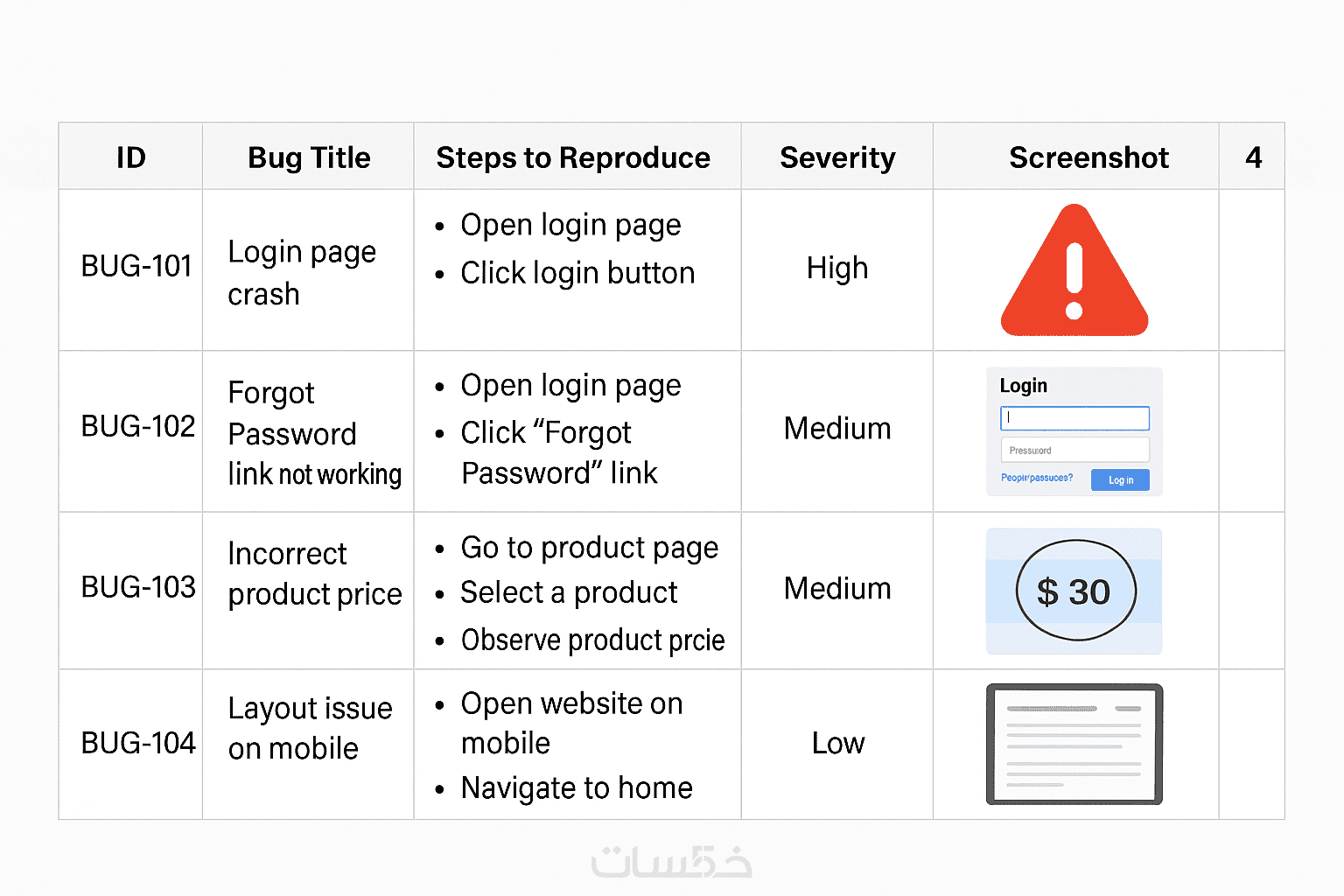Screen dimensions: 1344x896
Task: Select the ID column header
Action: [x=131, y=157]
